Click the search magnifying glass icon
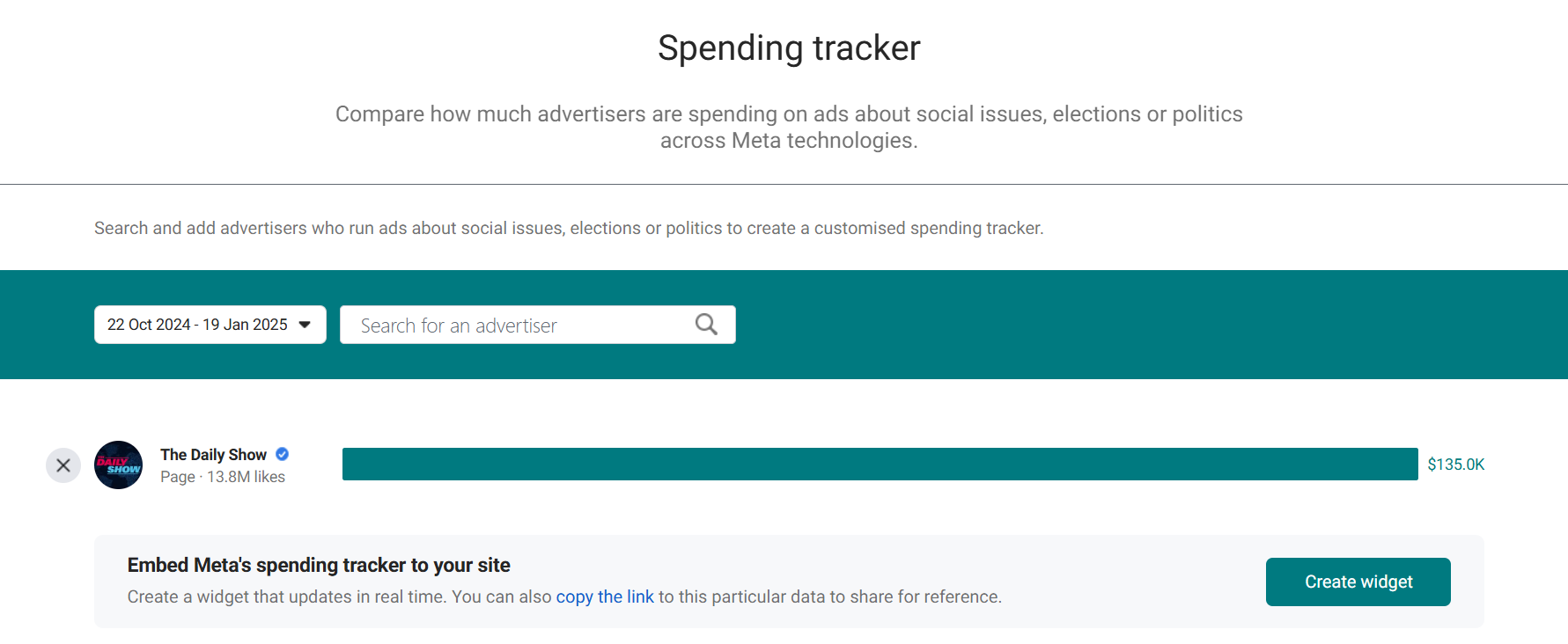The width and height of the screenshot is (1568, 644). tap(705, 324)
